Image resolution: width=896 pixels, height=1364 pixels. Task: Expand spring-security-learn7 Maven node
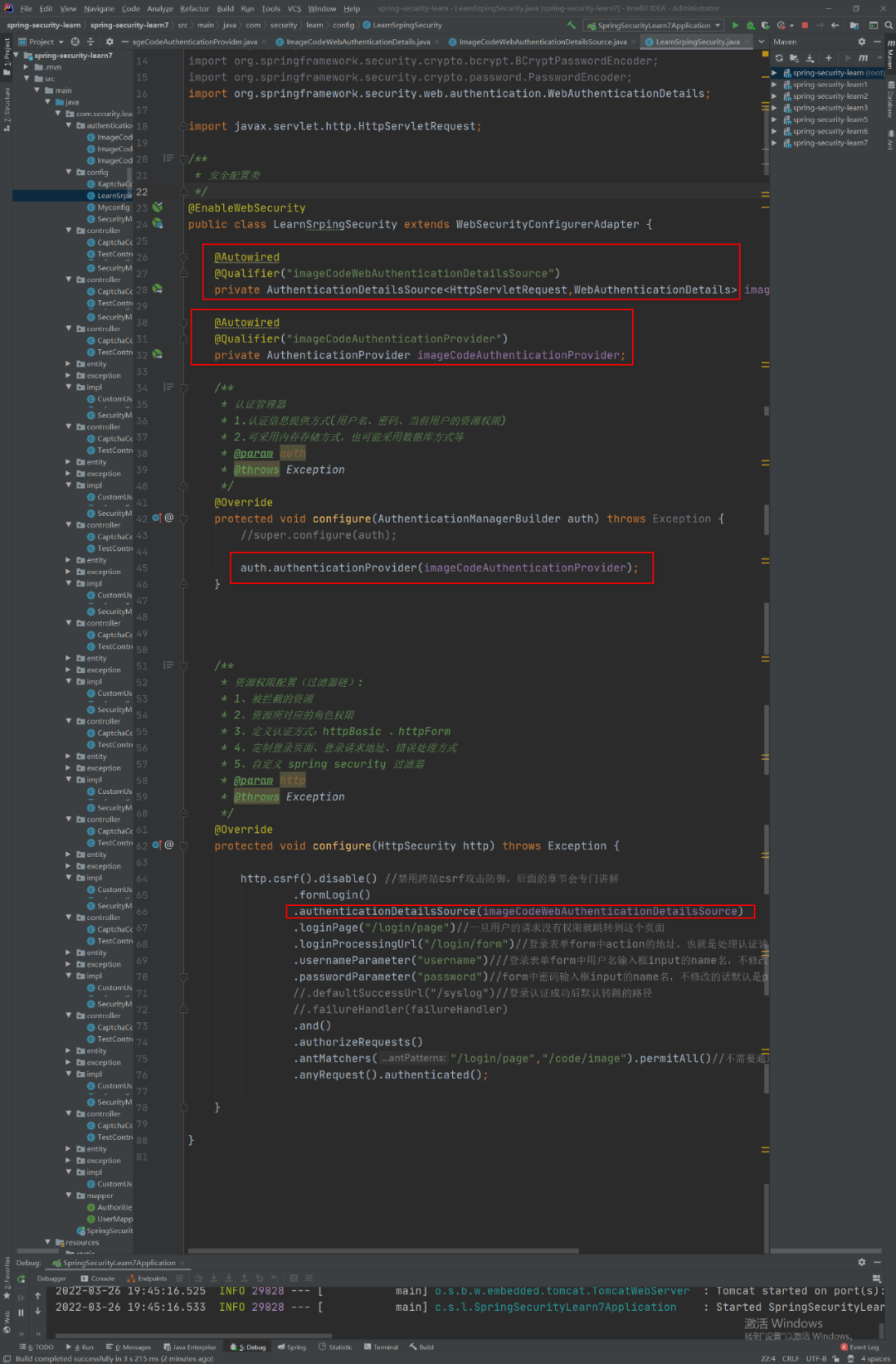pos(774,143)
